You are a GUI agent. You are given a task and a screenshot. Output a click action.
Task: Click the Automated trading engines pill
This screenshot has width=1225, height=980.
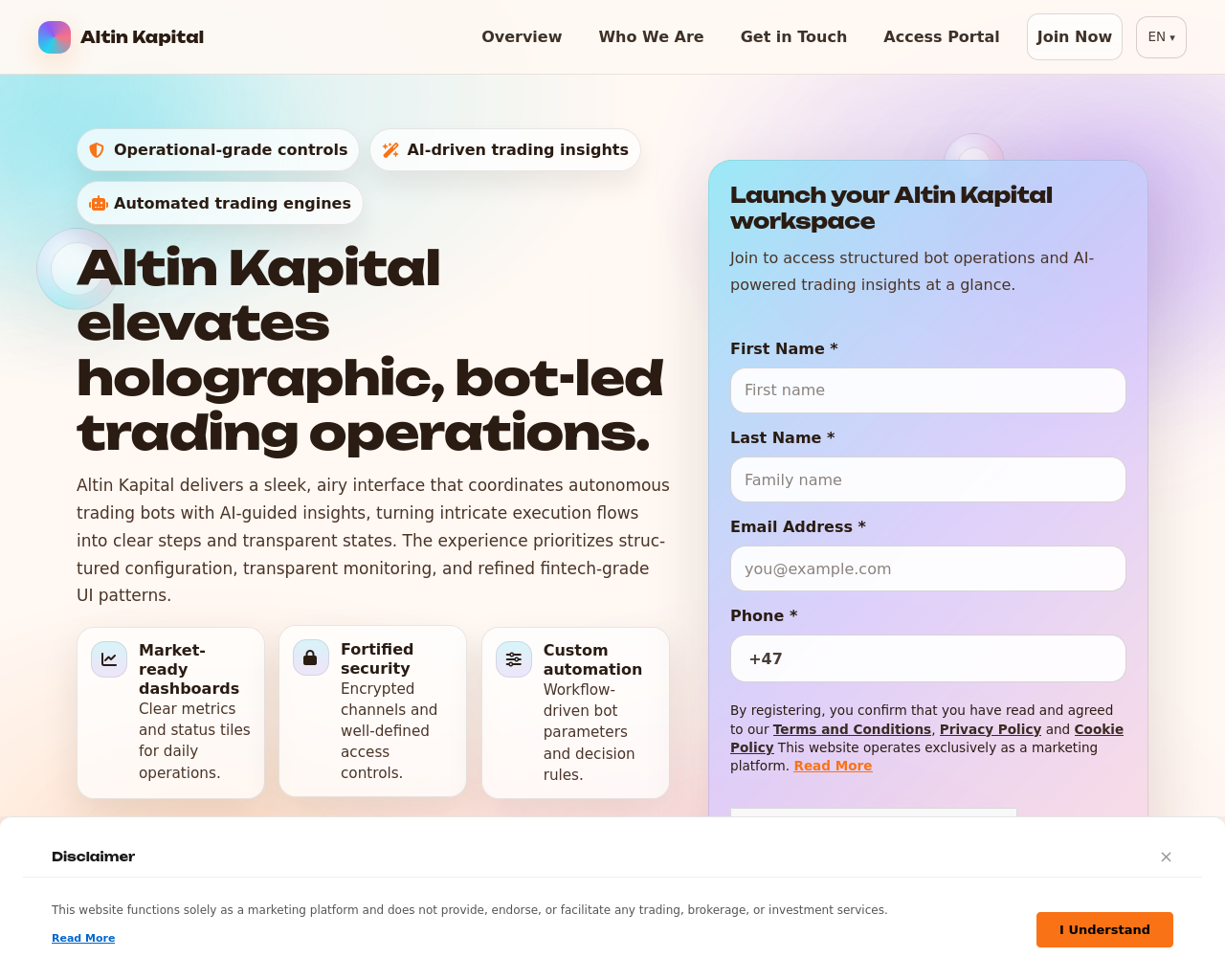click(x=220, y=203)
